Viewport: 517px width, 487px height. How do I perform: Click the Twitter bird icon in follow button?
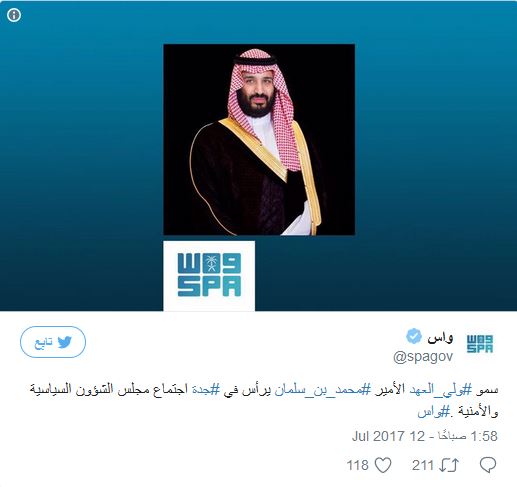pyautogui.click(x=65, y=342)
